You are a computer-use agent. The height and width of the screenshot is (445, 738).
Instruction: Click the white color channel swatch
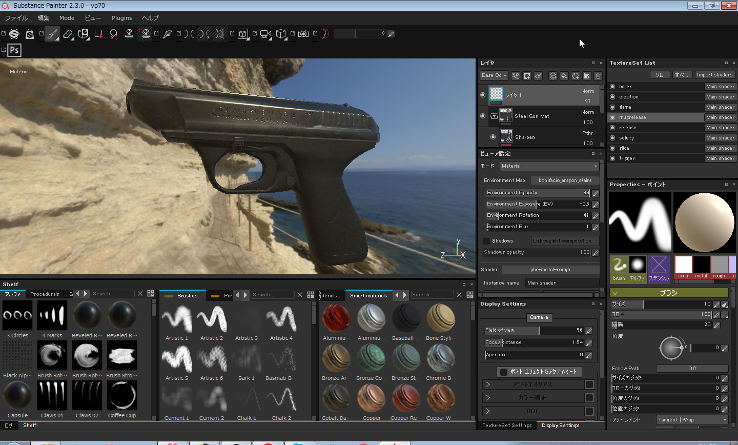pos(683,265)
